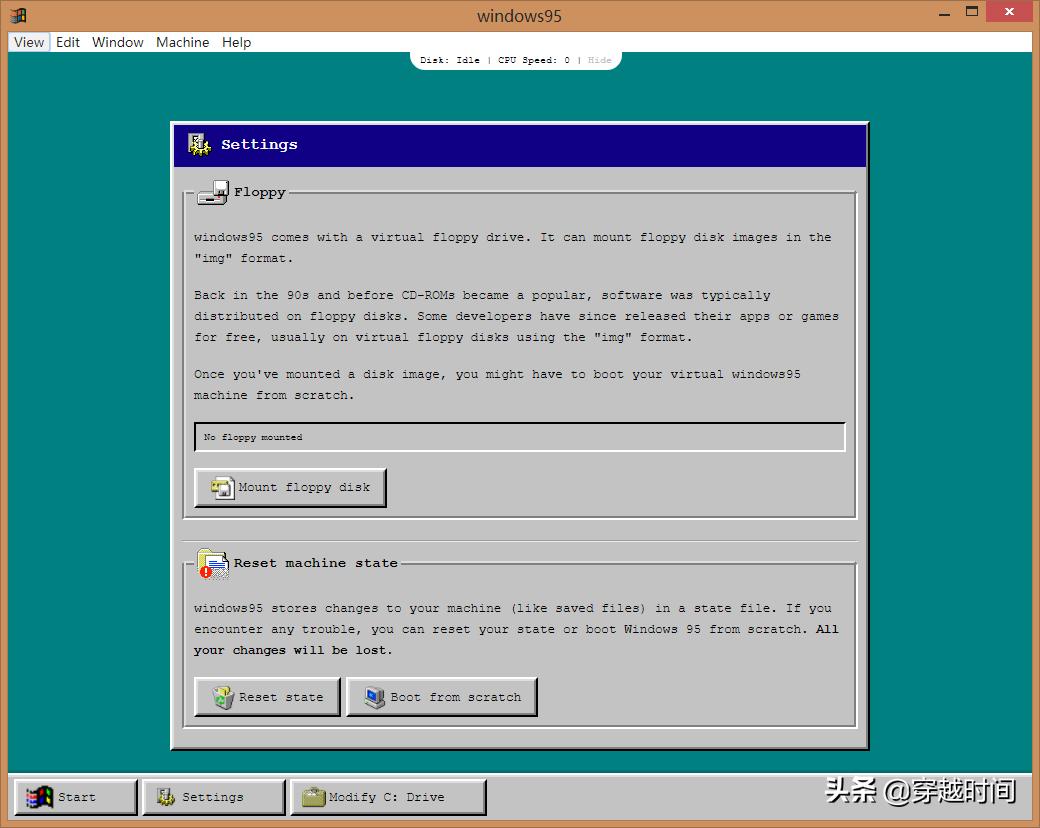Click the icon in the Settings dialog title bar
1040x828 pixels.
coord(198,144)
